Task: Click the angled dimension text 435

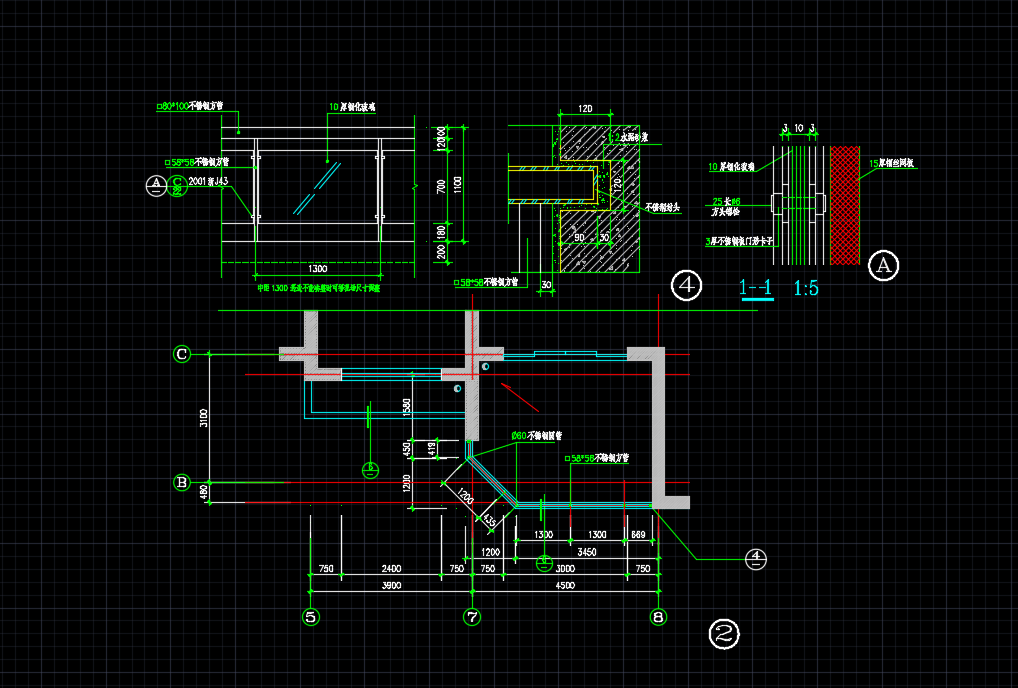Action: 489,521
